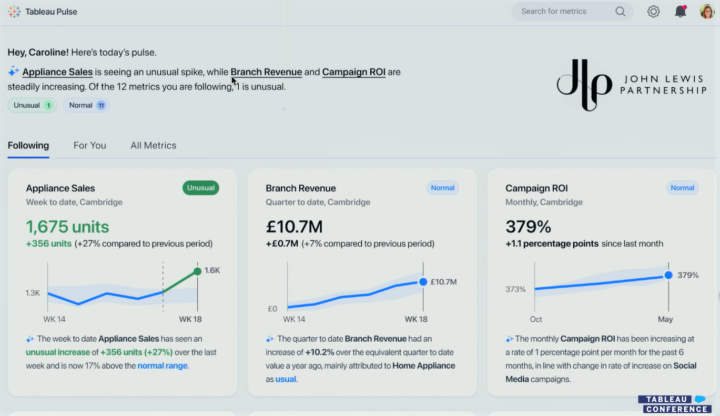Viewport: 720px width, 416px height.
Task: Click the 379% chart data point
Action: tap(669, 275)
